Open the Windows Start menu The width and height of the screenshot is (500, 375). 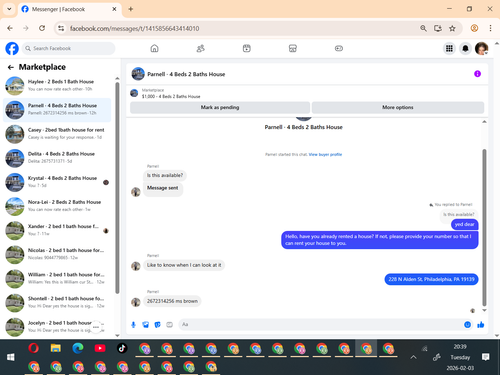(11, 357)
